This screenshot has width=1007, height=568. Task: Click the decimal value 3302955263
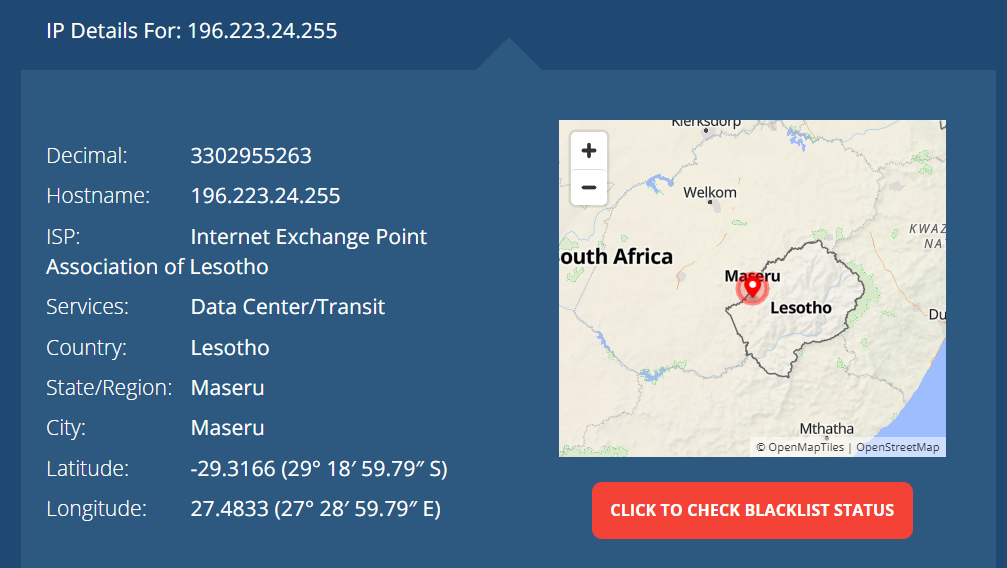point(251,156)
